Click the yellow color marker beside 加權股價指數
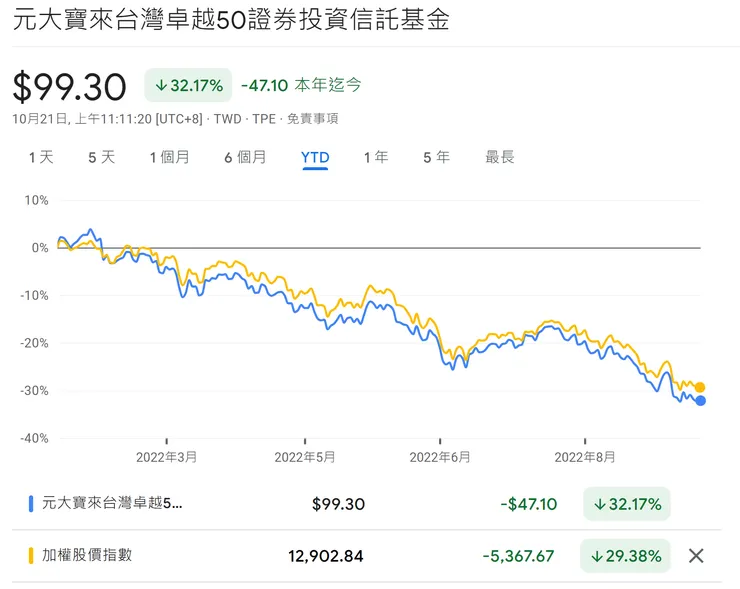Screen dimensions: 740x589 coord(31,555)
